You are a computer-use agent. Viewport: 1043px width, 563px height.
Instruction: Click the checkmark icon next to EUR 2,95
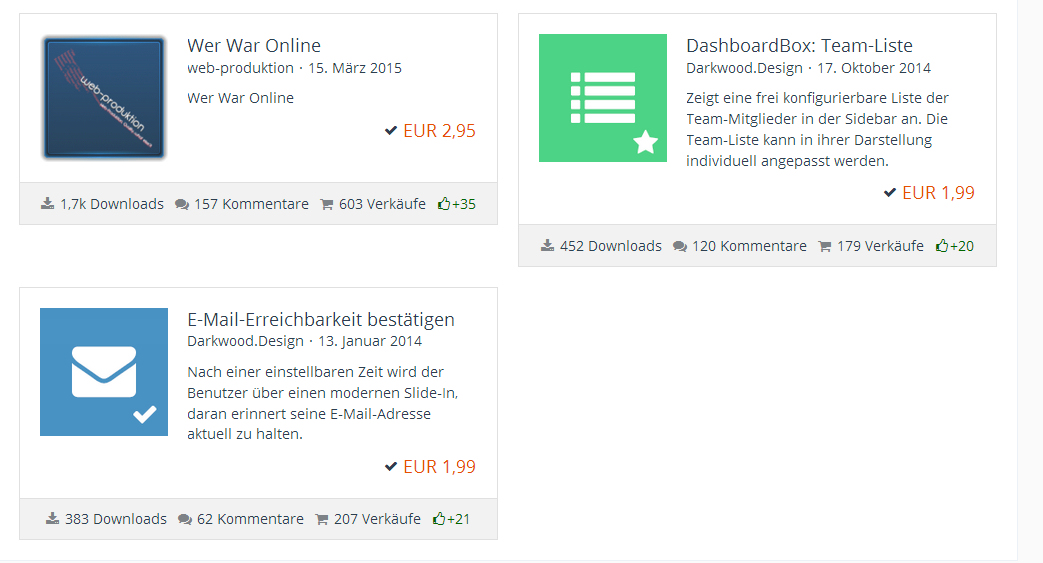pos(391,131)
